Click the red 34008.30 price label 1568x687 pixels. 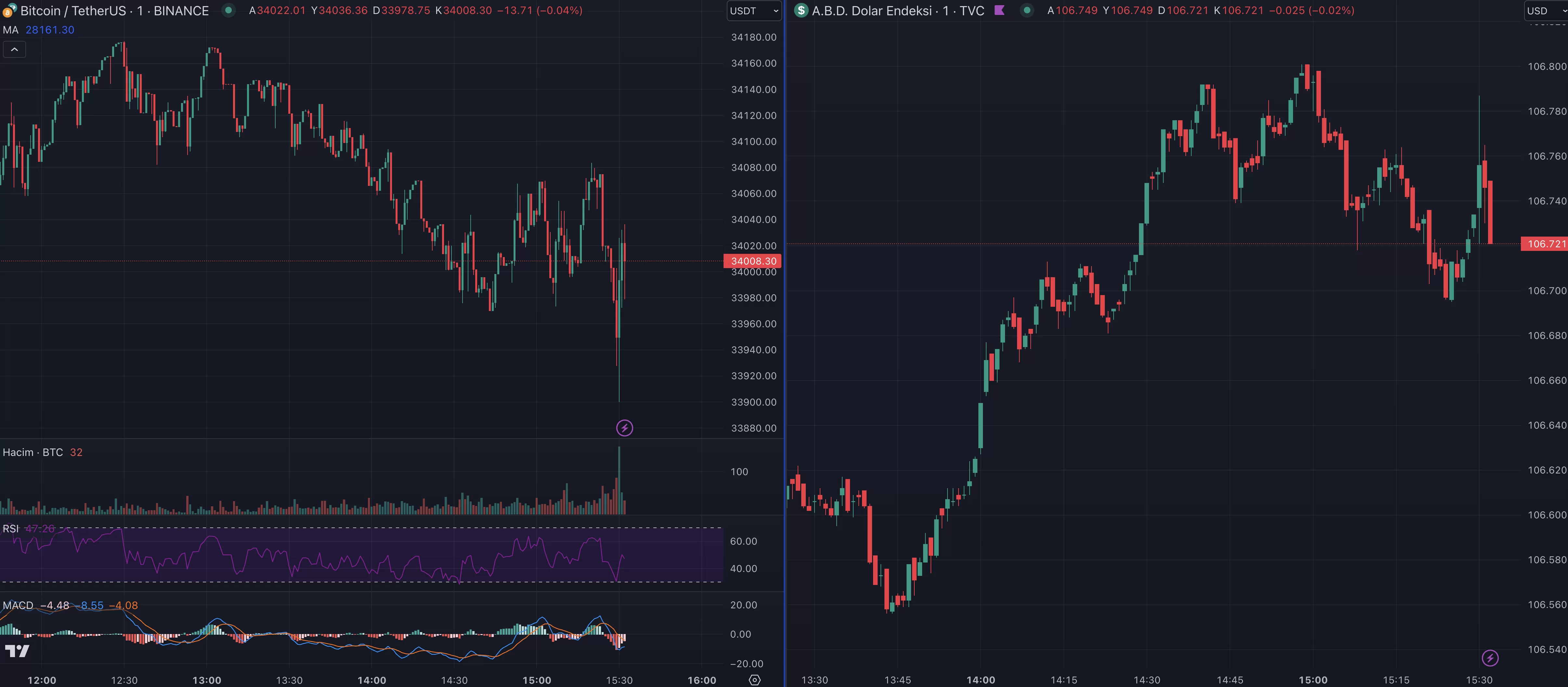[753, 261]
